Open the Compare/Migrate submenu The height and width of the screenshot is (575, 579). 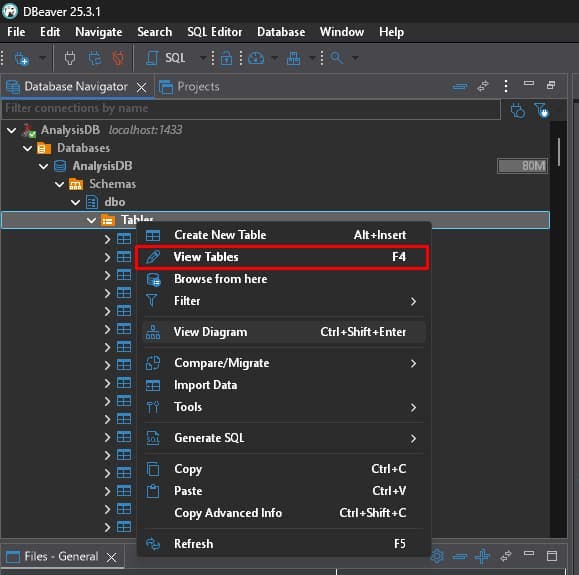pyautogui.click(x=283, y=363)
